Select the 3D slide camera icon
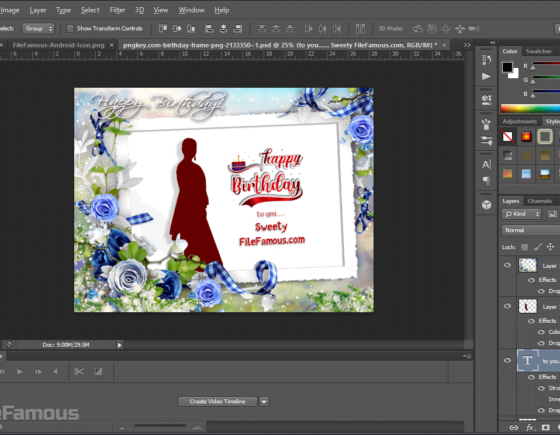 click(460, 29)
